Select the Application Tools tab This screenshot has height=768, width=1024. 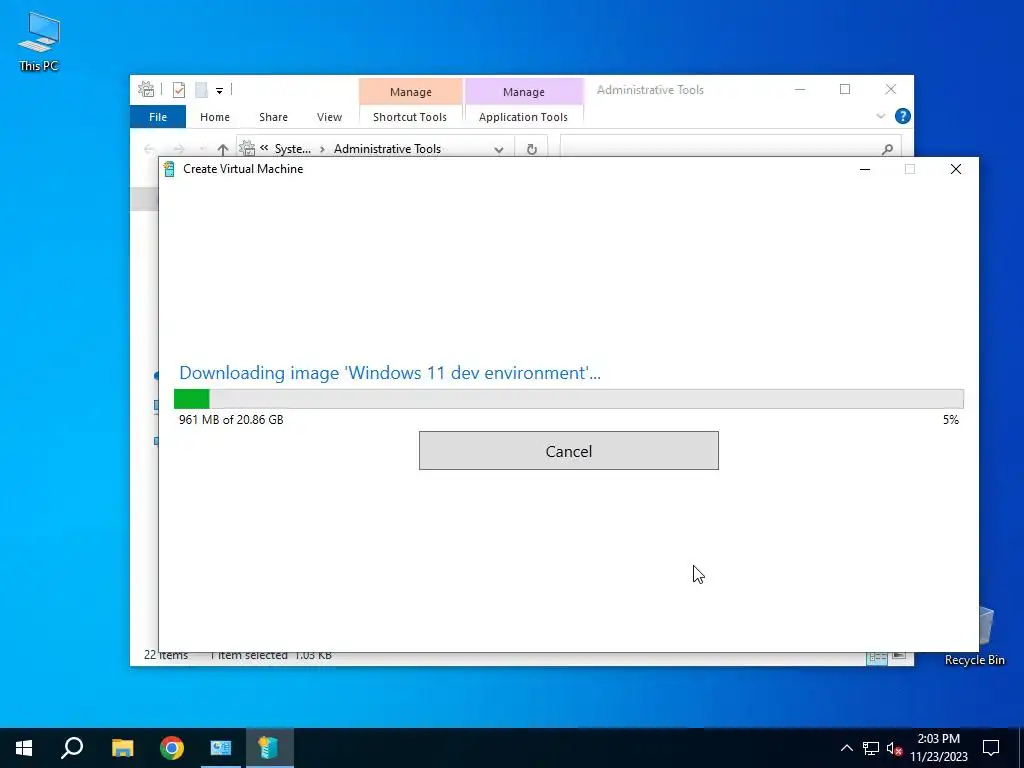coord(523,117)
